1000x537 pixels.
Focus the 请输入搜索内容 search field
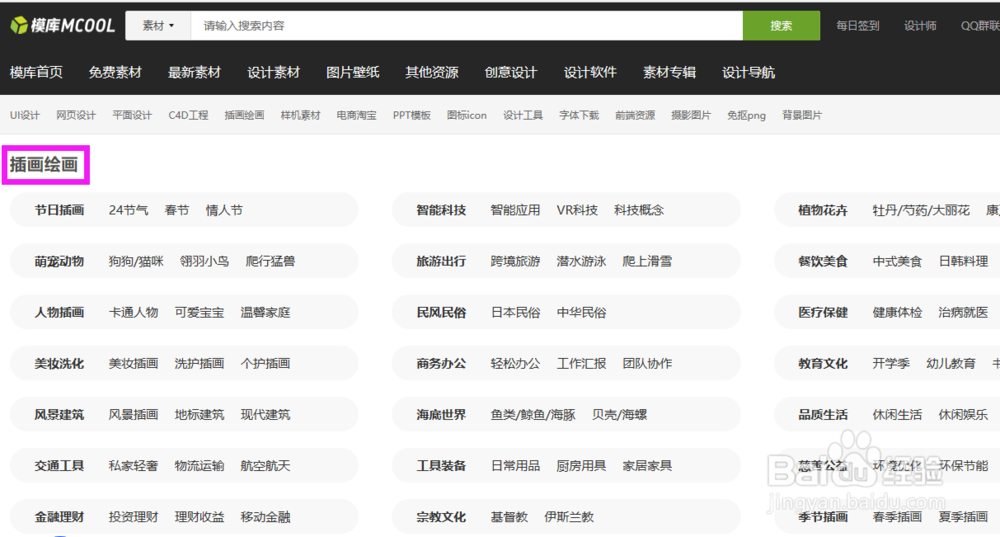(x=466, y=26)
